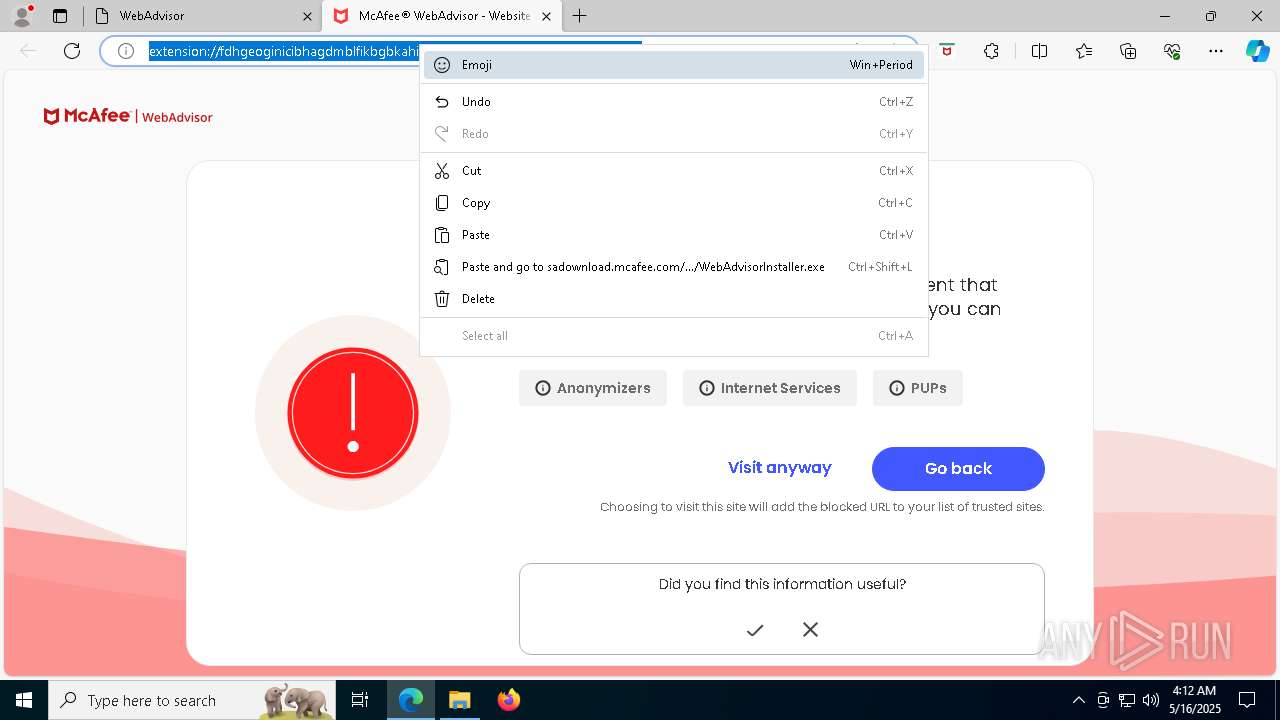Image resolution: width=1280 pixels, height=720 pixels.
Task: Click the Type here to search box
Action: (x=192, y=700)
